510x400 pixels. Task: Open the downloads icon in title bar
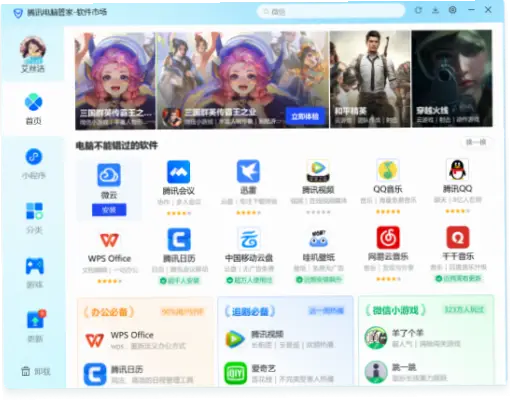(435, 10)
